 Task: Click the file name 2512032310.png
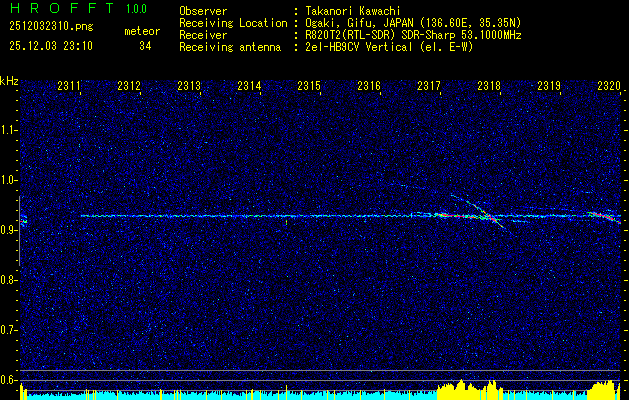51,26
